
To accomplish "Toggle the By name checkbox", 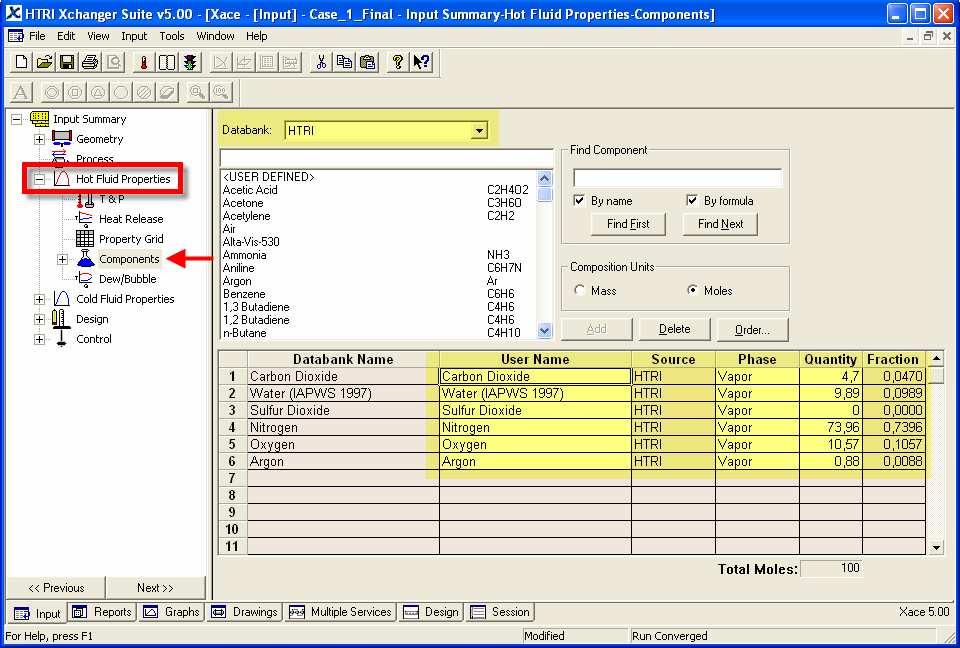I will [579, 200].
